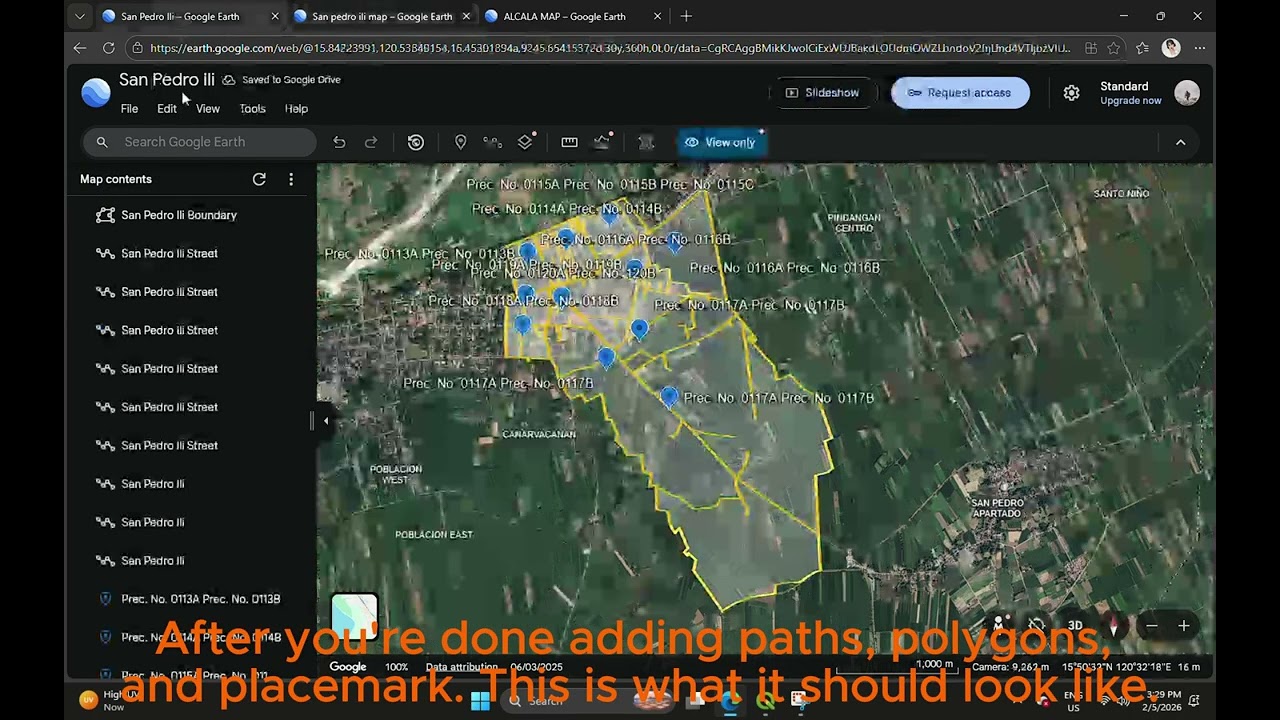Screen dimensions: 1280x720
Task: Open Map contents more options menu
Action: coord(291,179)
